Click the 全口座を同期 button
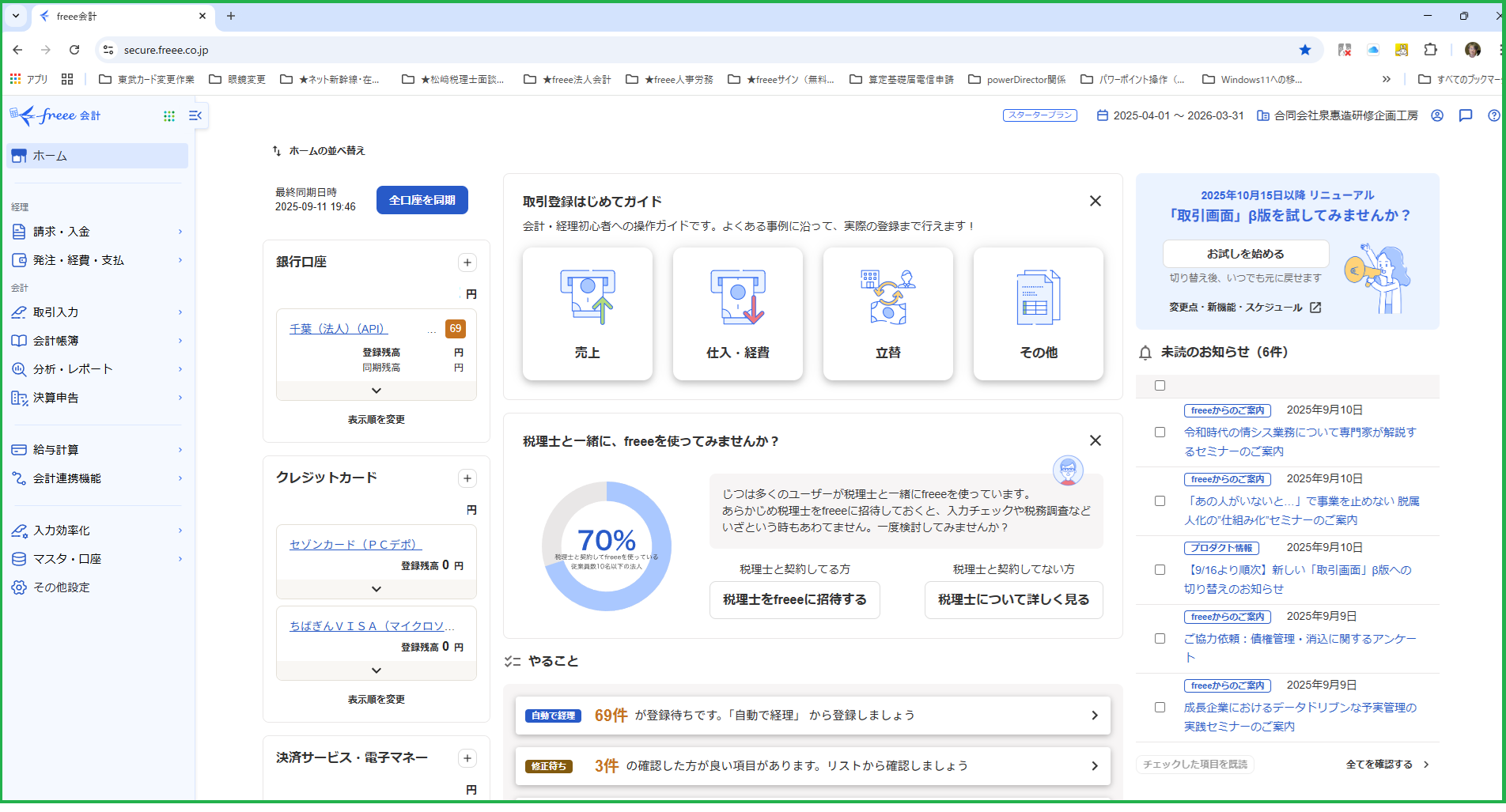Image resolution: width=1506 pixels, height=812 pixels. 422,200
